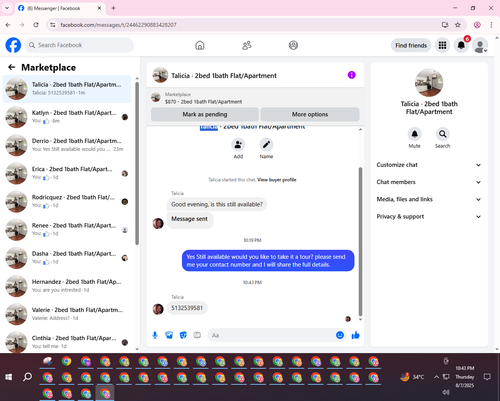Image resolution: width=500 pixels, height=401 pixels.
Task: Click the voice clip microphone icon
Action: point(155,335)
